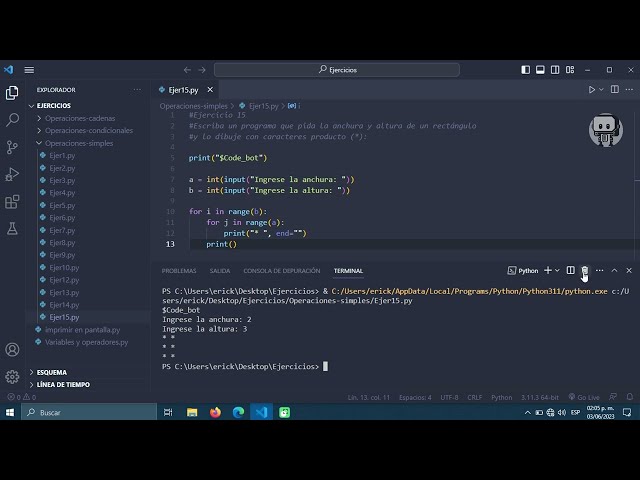Split the editor to the right

tap(615, 89)
